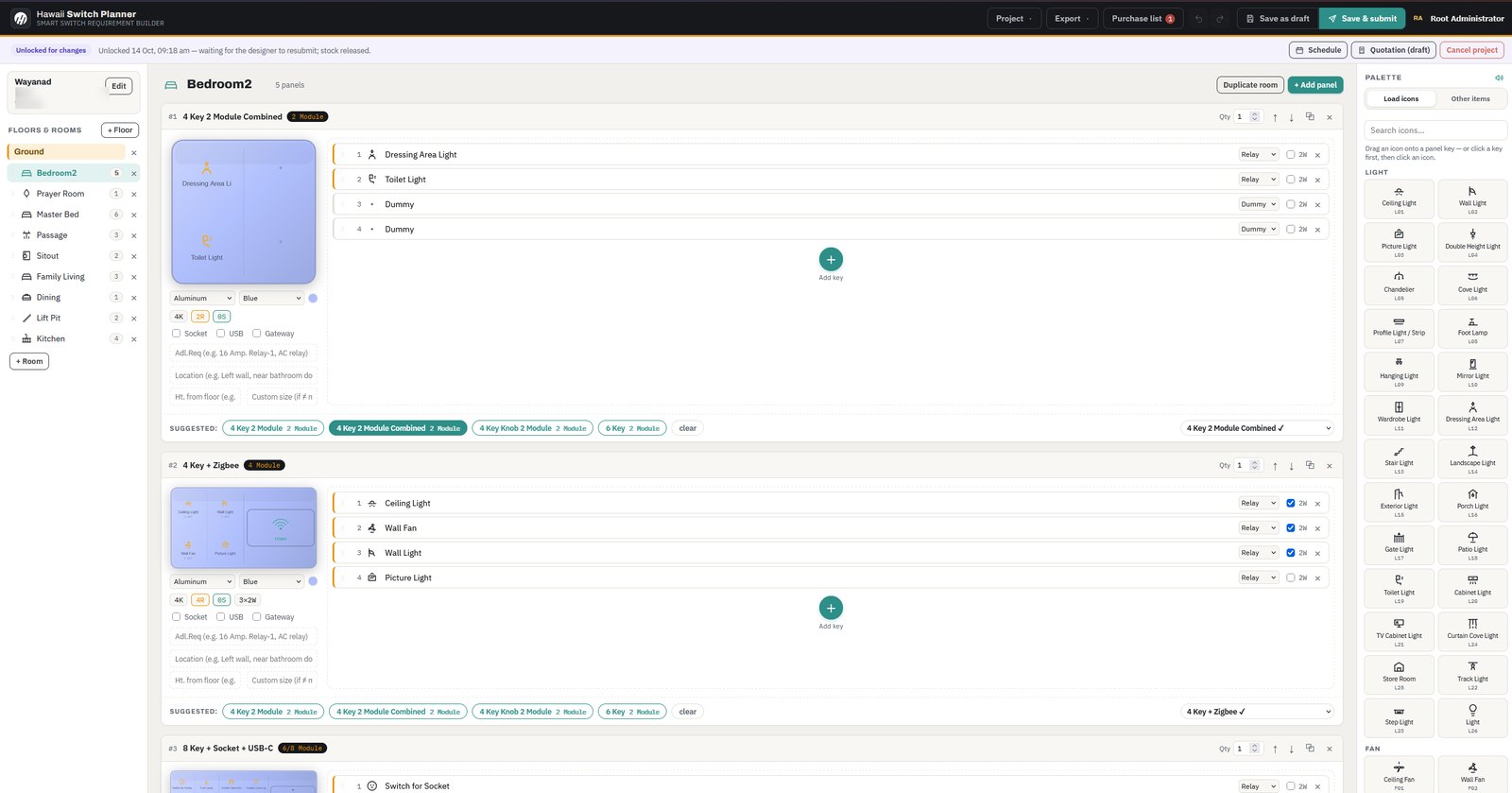The image size is (1512, 793).
Task: Check Socket option on panel #1
Action: [x=176, y=334]
